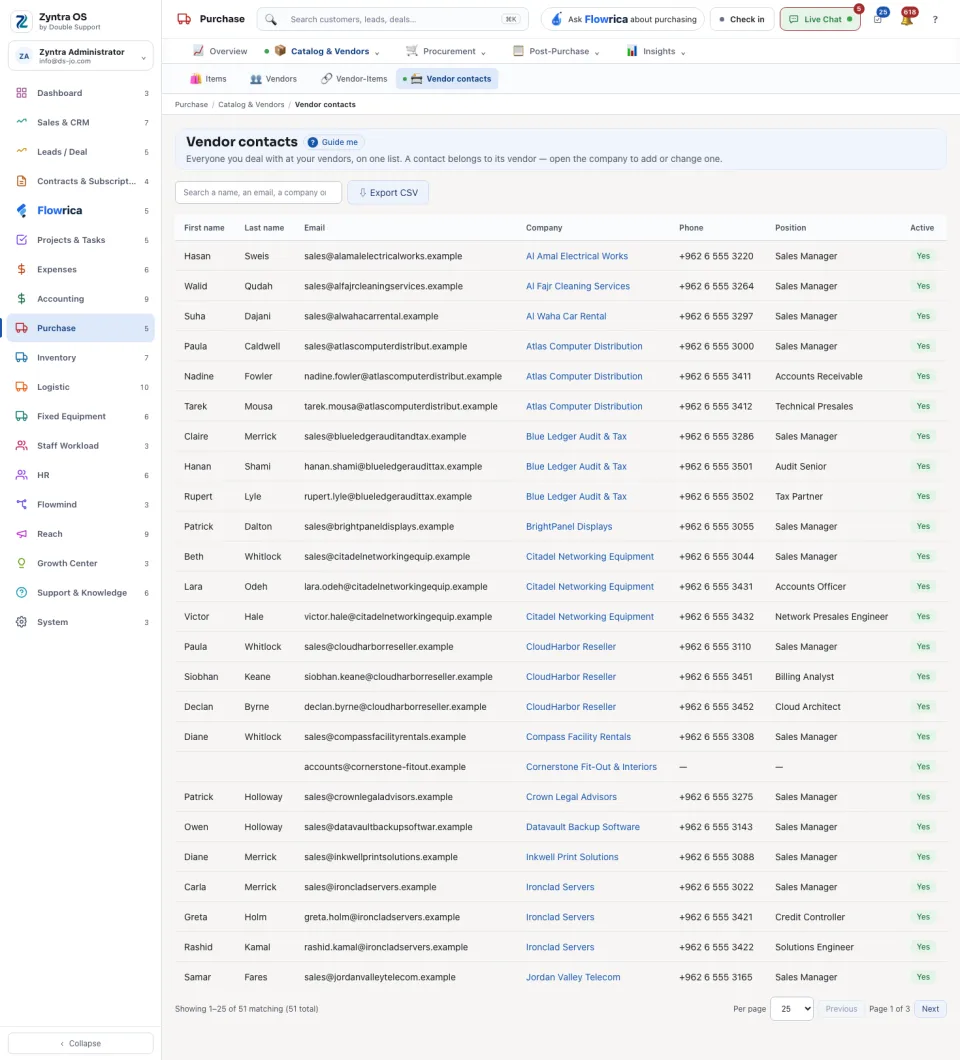960x1060 pixels.
Task: Open the Per page selector showing 25
Action: point(792,1009)
